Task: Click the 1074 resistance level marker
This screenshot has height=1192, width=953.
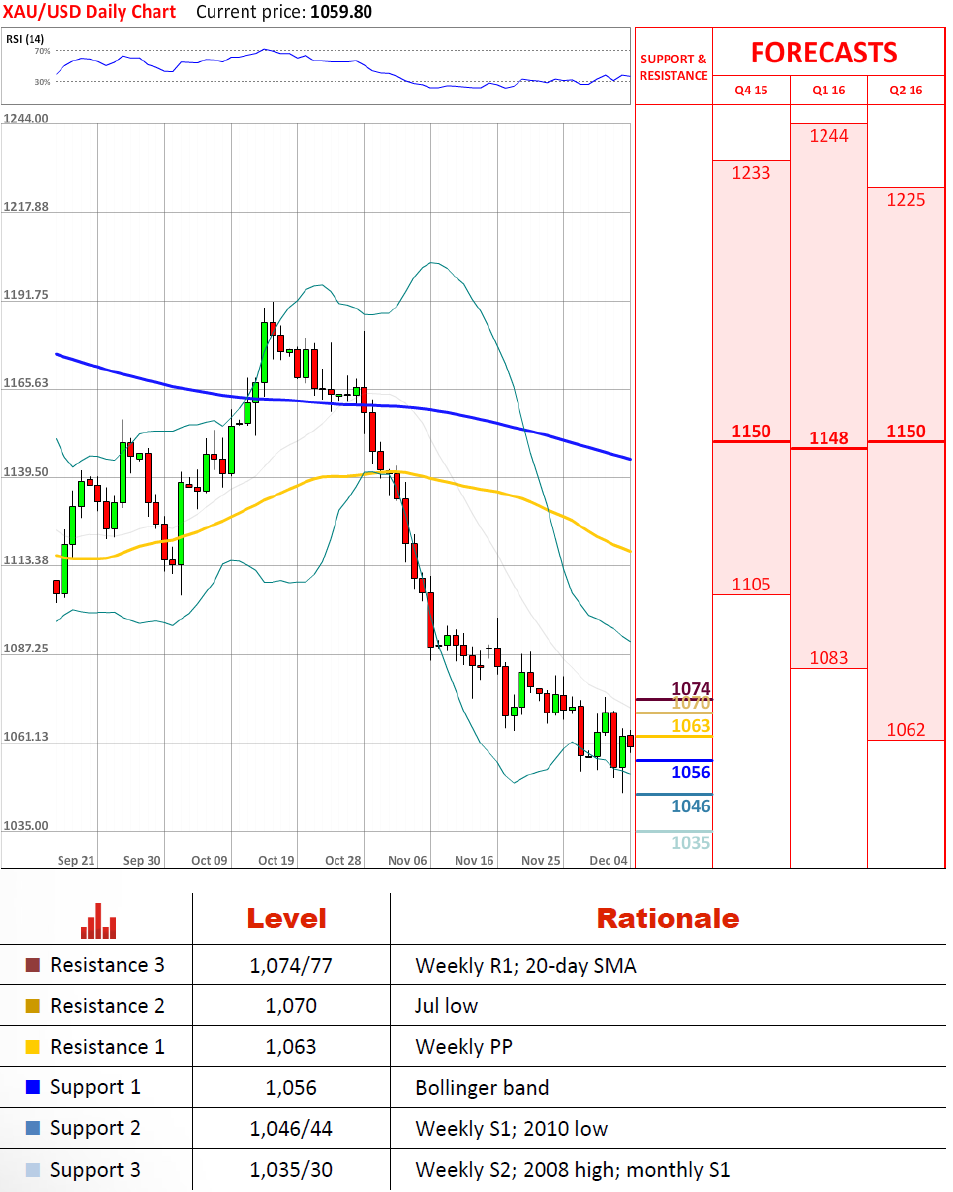Action: (690, 688)
